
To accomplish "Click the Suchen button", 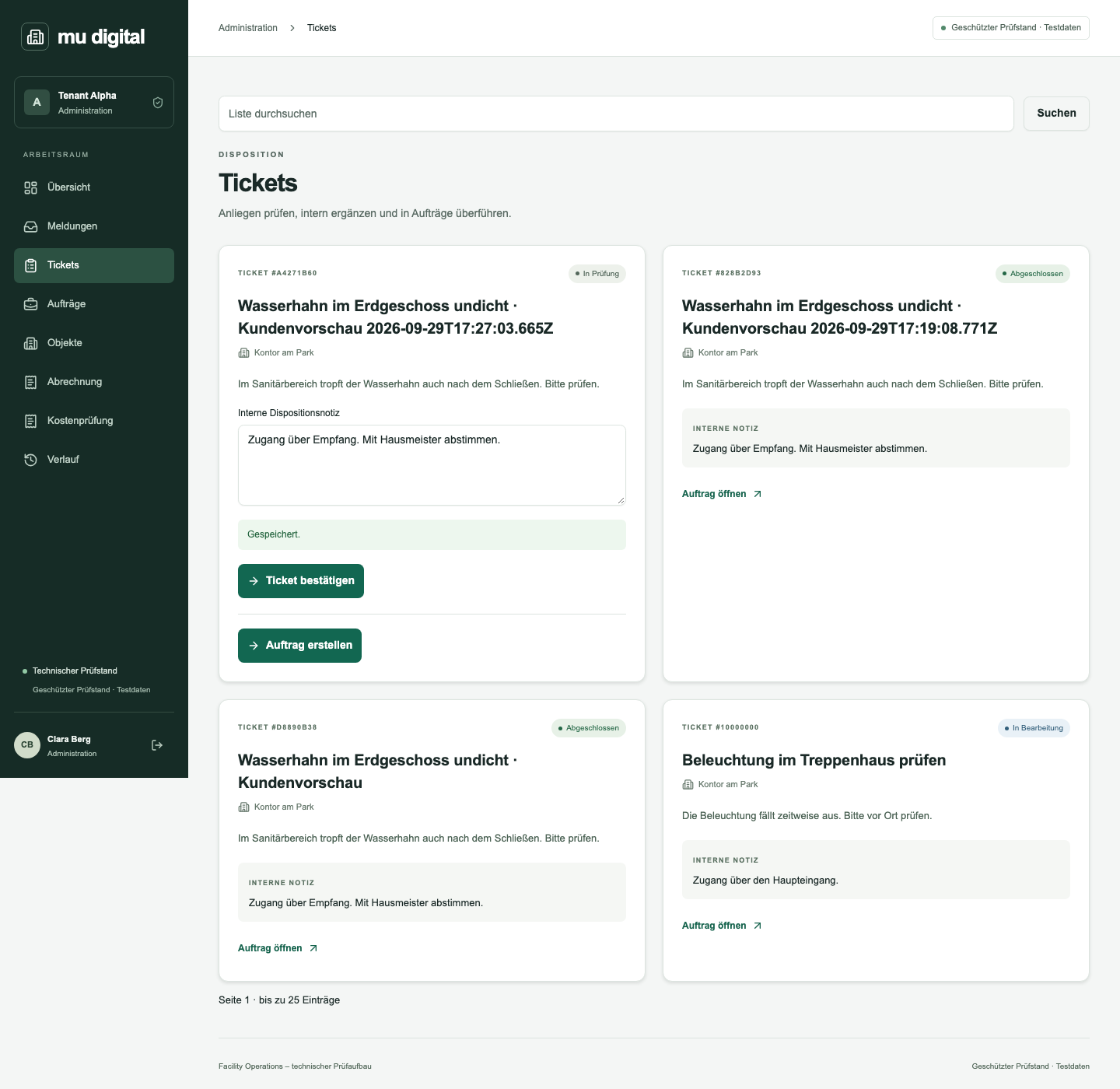I will [x=1056, y=114].
